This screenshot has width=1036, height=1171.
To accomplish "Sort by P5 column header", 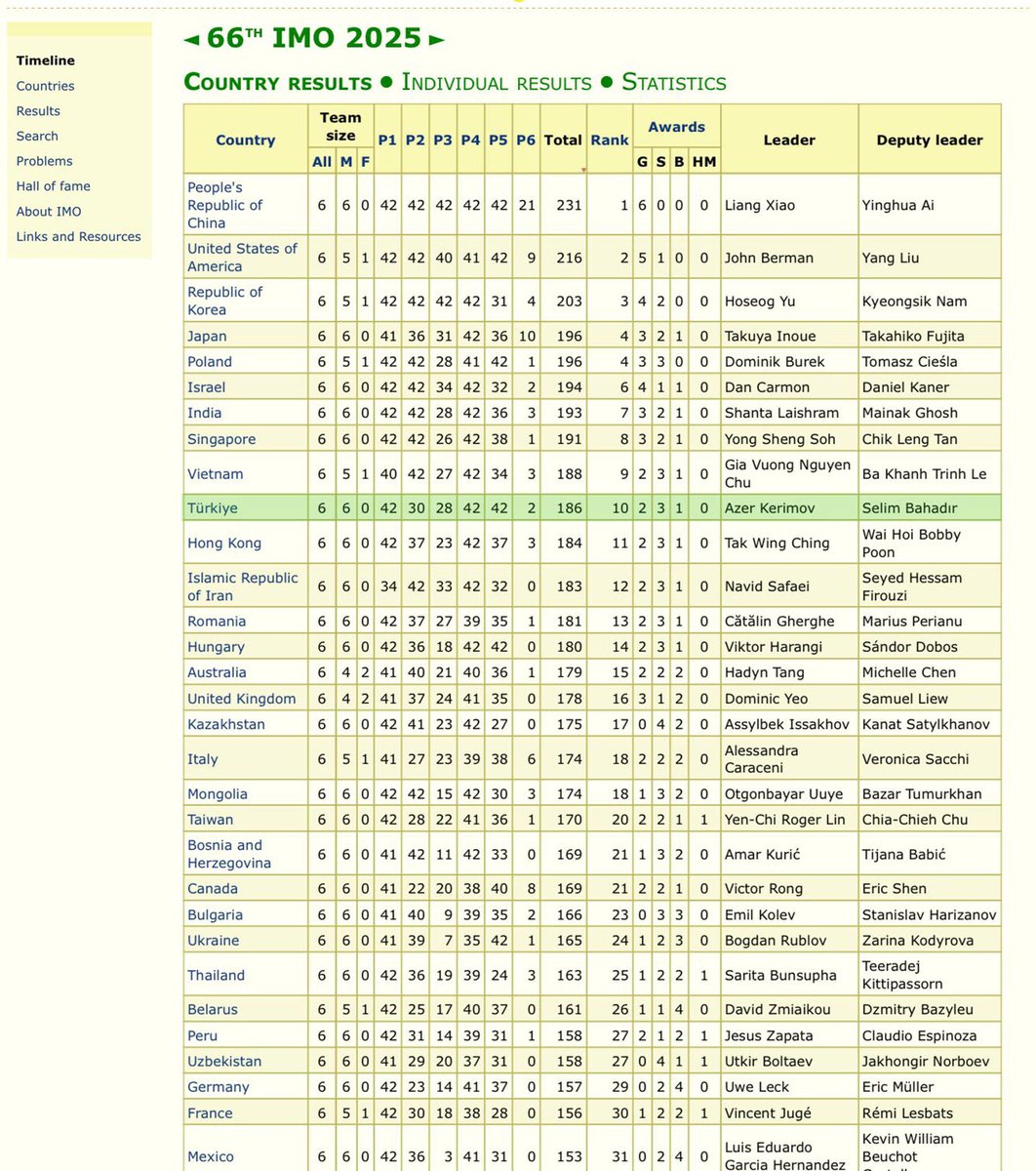I will (x=498, y=140).
